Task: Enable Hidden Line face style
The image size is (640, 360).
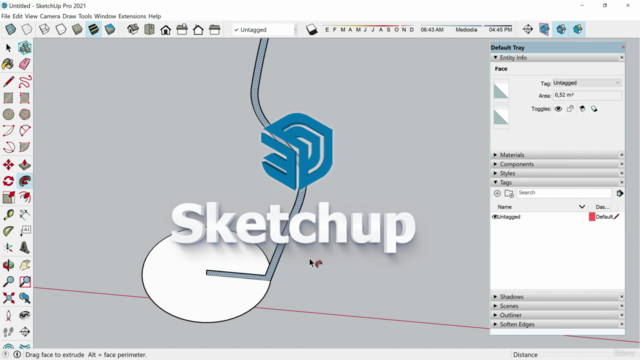Action: (61, 29)
